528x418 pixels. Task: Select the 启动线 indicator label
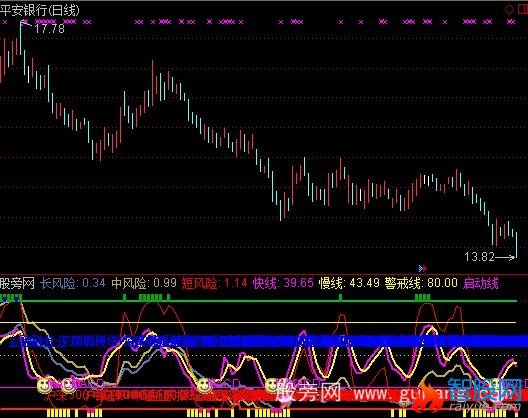click(481, 283)
